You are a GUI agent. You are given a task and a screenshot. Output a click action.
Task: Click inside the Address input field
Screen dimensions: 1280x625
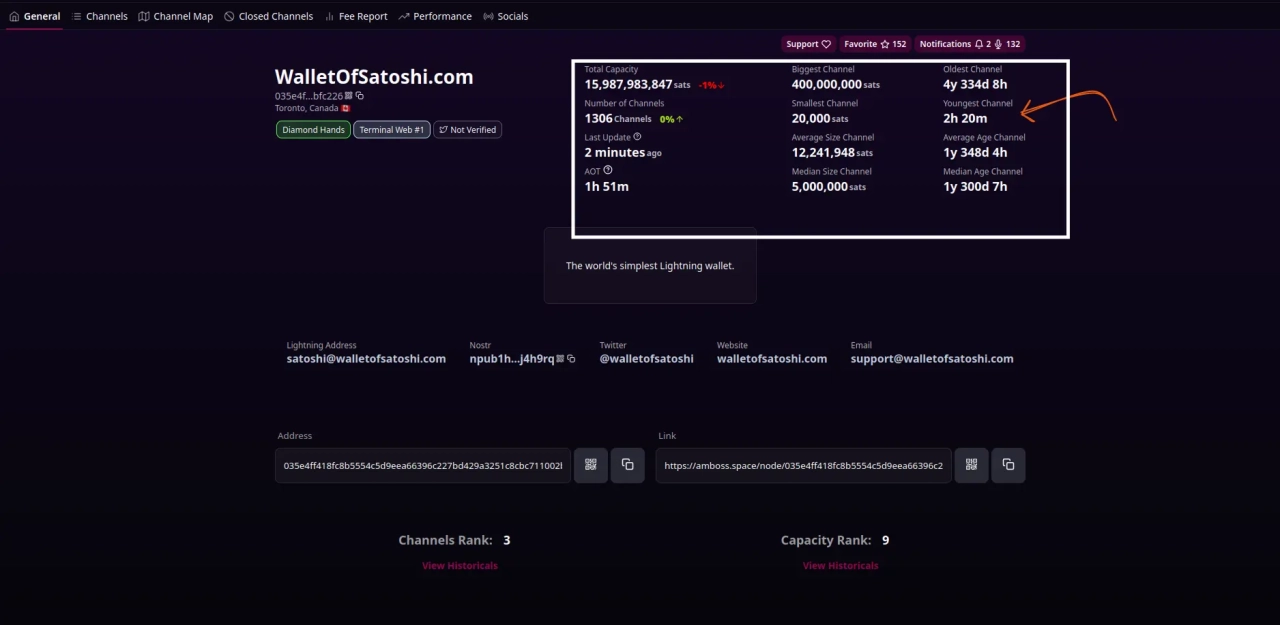(x=420, y=465)
